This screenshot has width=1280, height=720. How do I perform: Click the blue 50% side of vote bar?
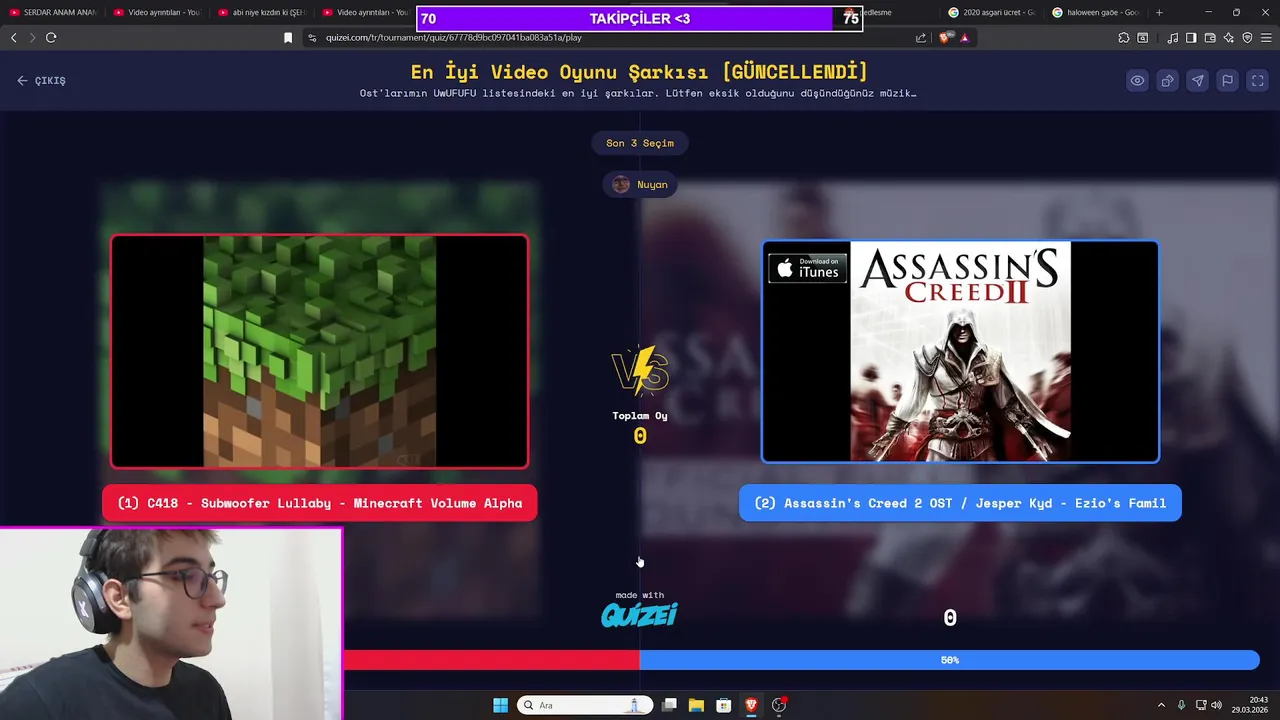point(949,660)
